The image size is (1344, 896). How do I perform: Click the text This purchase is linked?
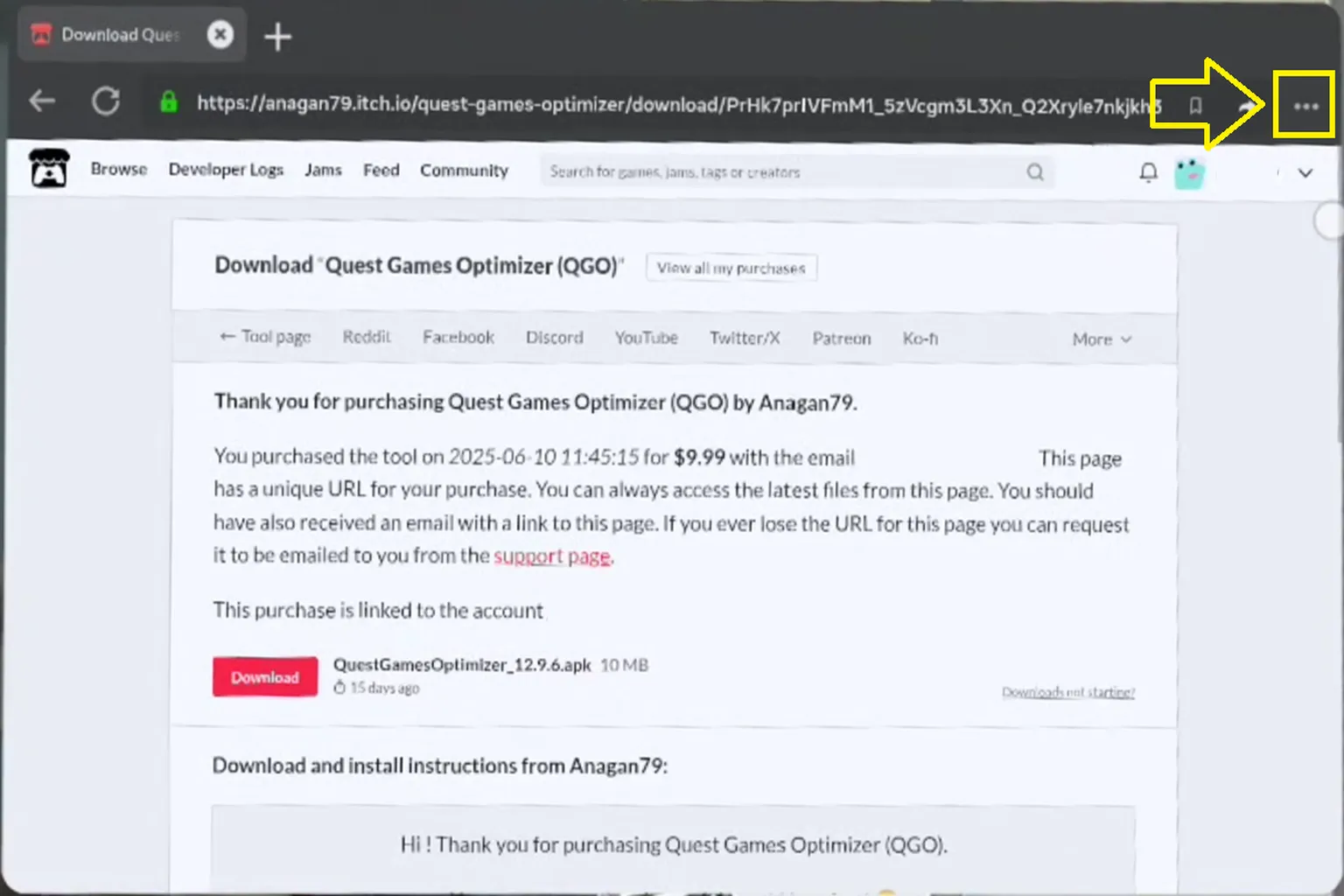(x=378, y=610)
